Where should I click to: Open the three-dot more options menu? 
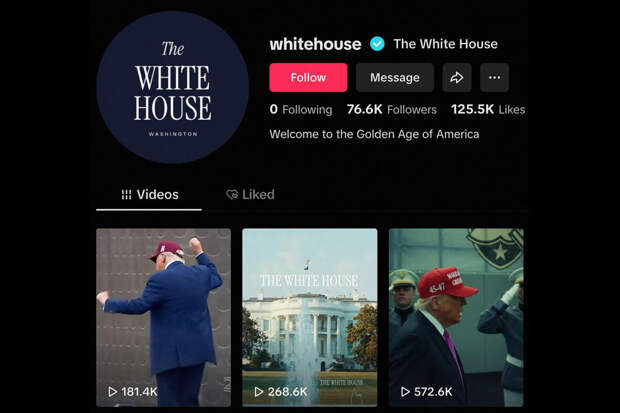click(494, 78)
